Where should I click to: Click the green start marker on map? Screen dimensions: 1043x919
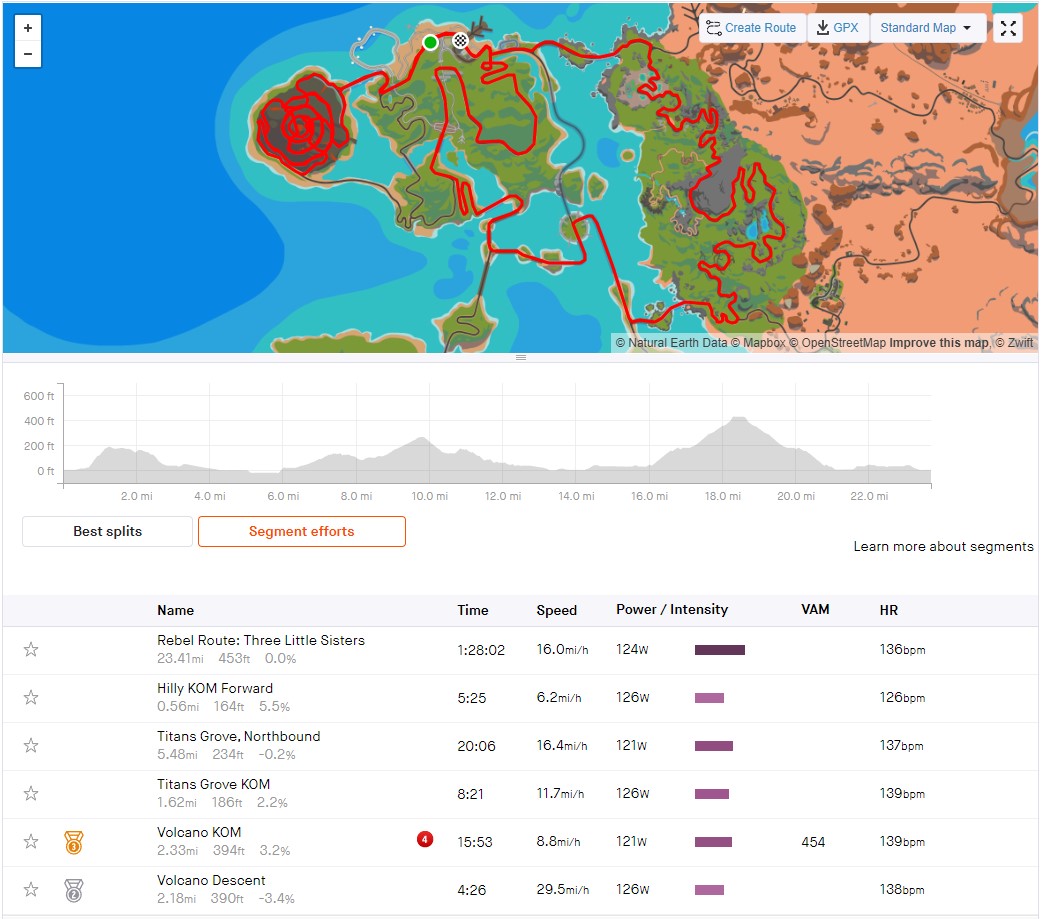(430, 43)
